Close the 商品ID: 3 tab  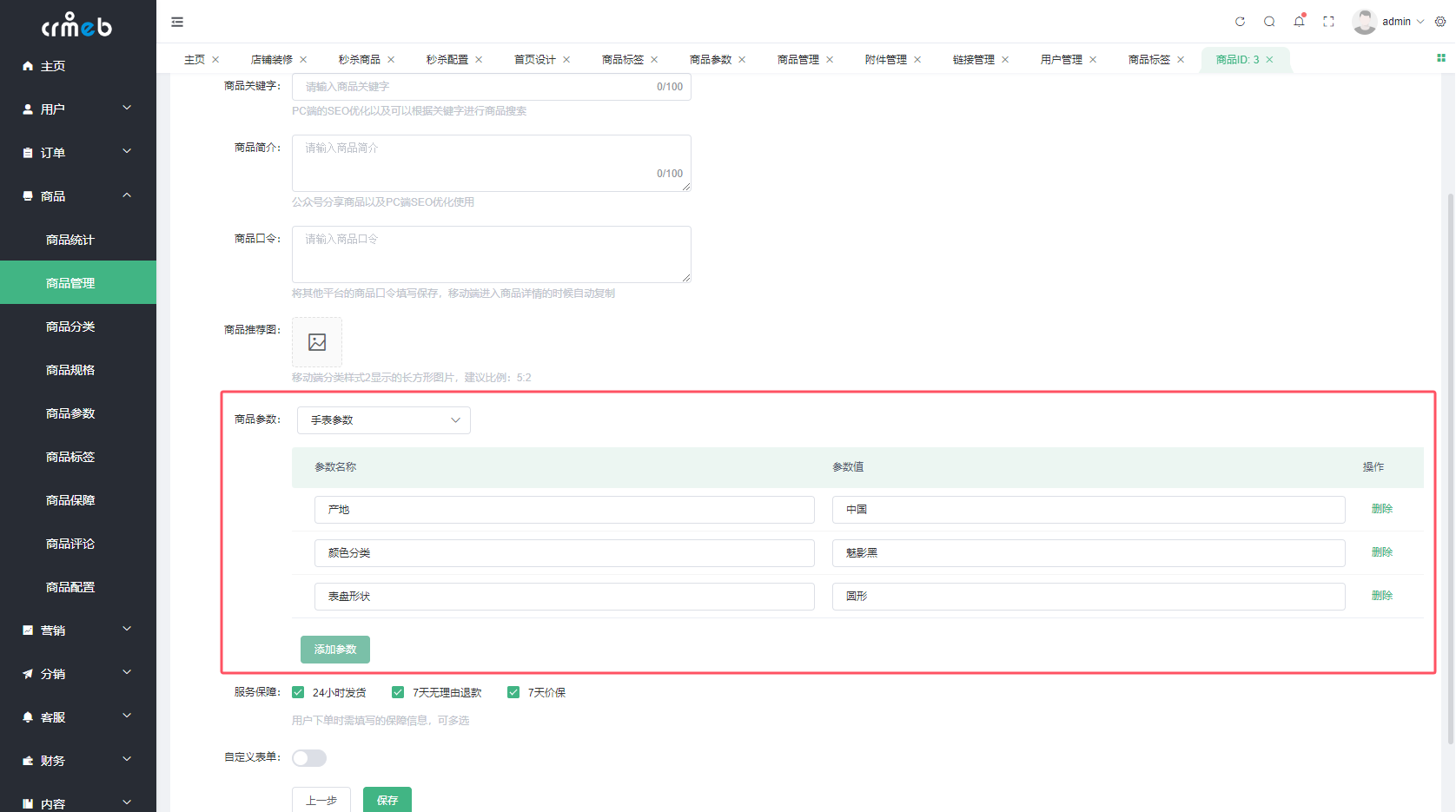click(1269, 60)
